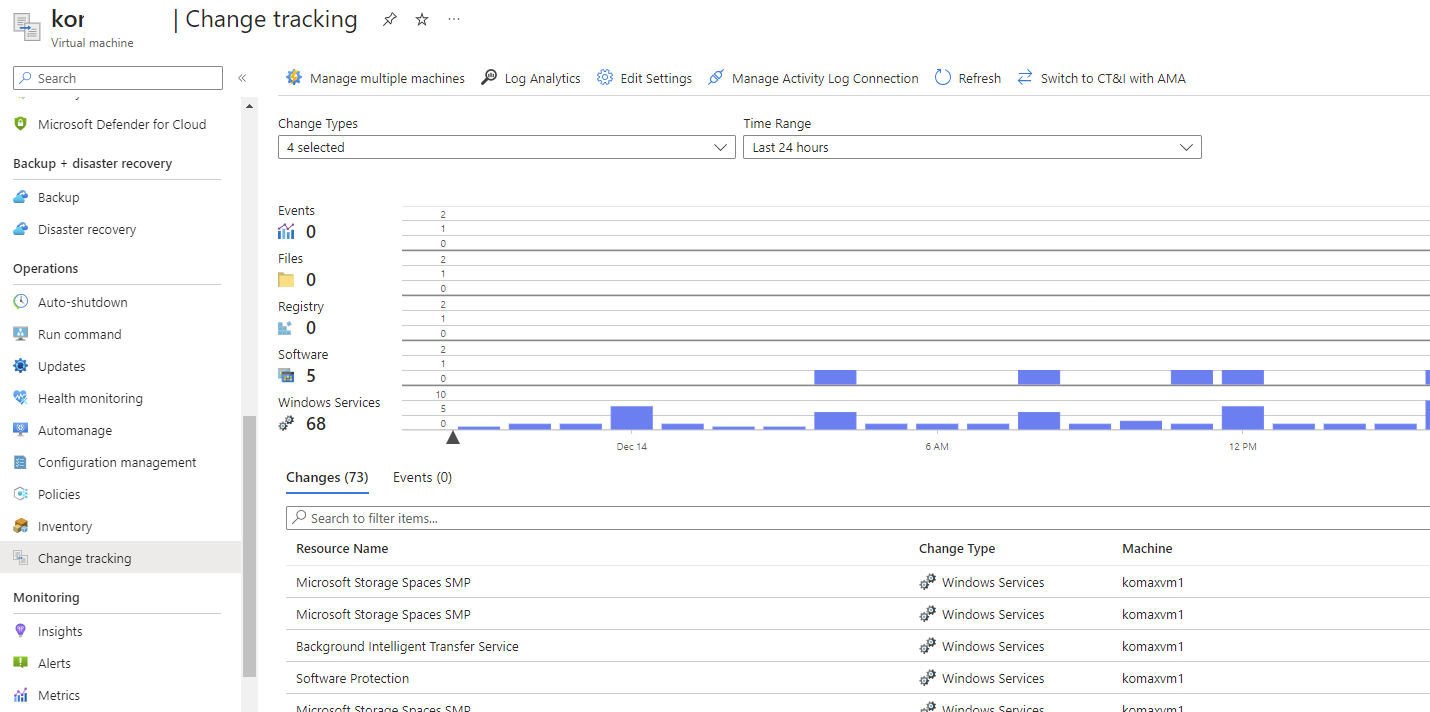Click Manage Activity Log Connection plug icon
1430x712 pixels.
(x=716, y=78)
